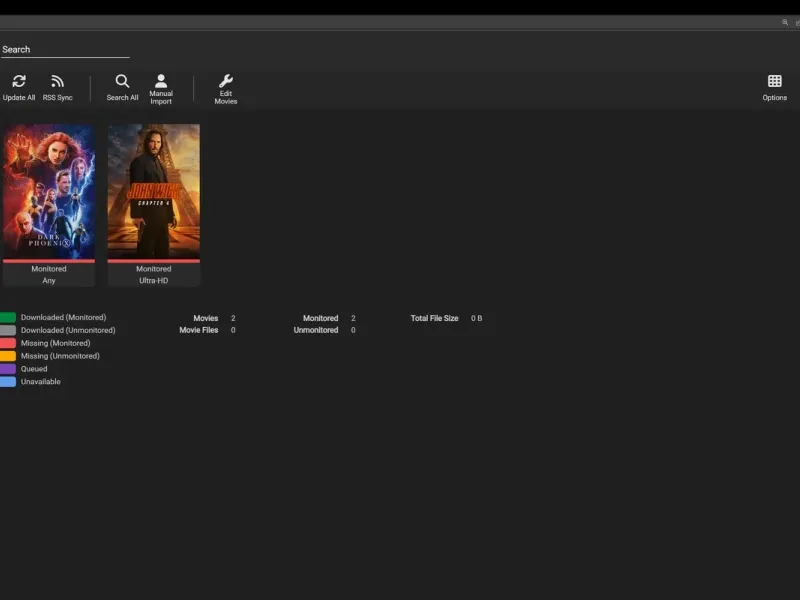Click the green Downloaded (Monitored) swatch
The image size is (800, 600).
pos(8,317)
